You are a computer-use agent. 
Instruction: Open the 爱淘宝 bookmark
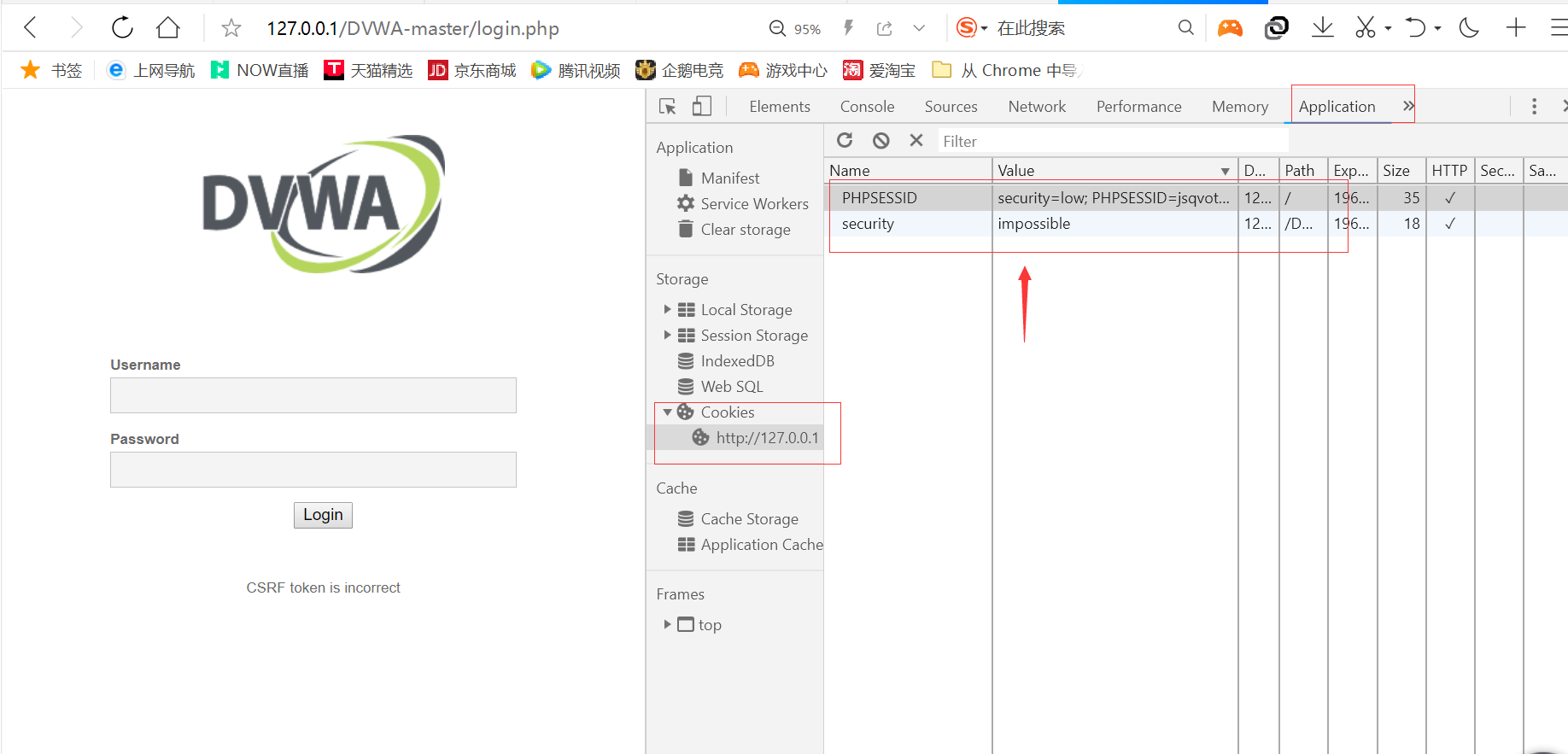coord(879,70)
